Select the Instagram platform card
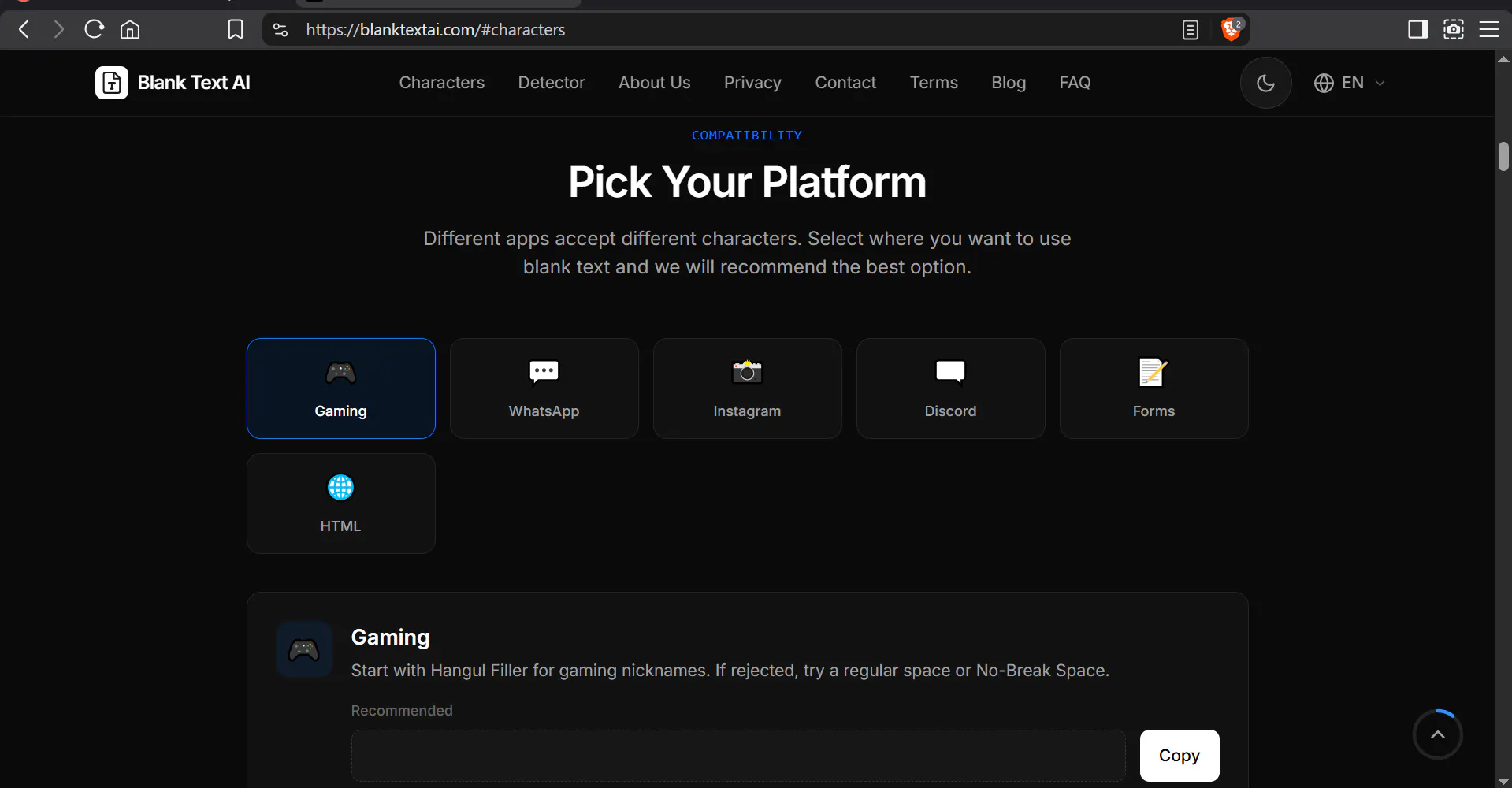This screenshot has height=788, width=1512. [x=748, y=388]
